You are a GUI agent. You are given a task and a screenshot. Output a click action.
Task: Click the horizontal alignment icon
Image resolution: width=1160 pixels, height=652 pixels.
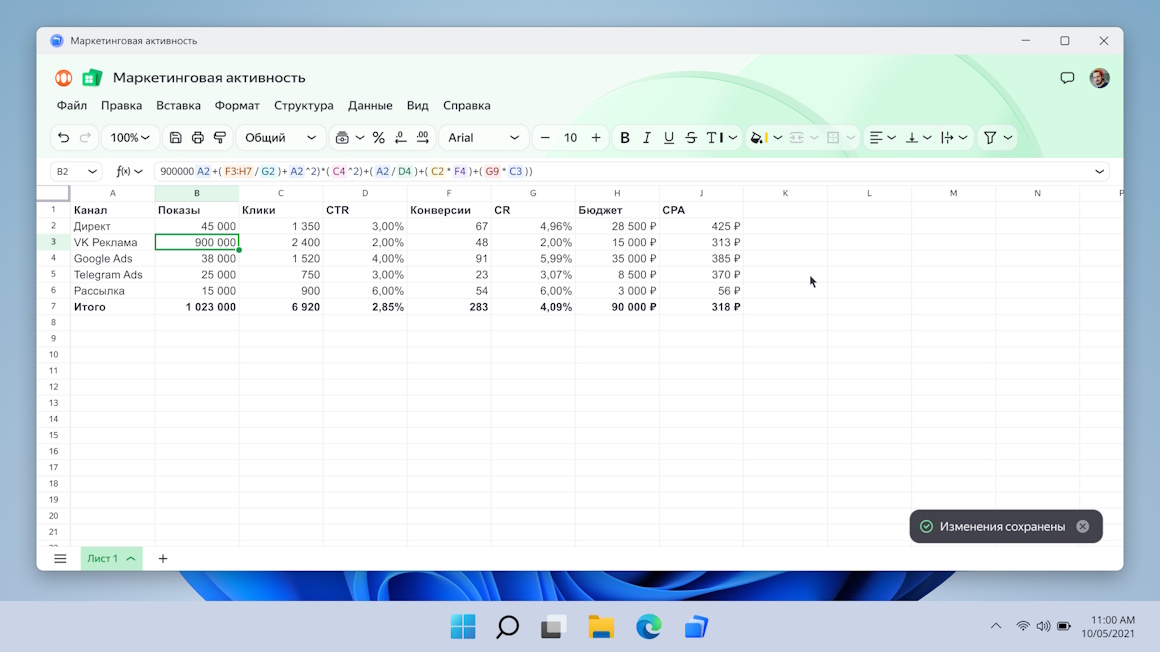[x=876, y=138]
